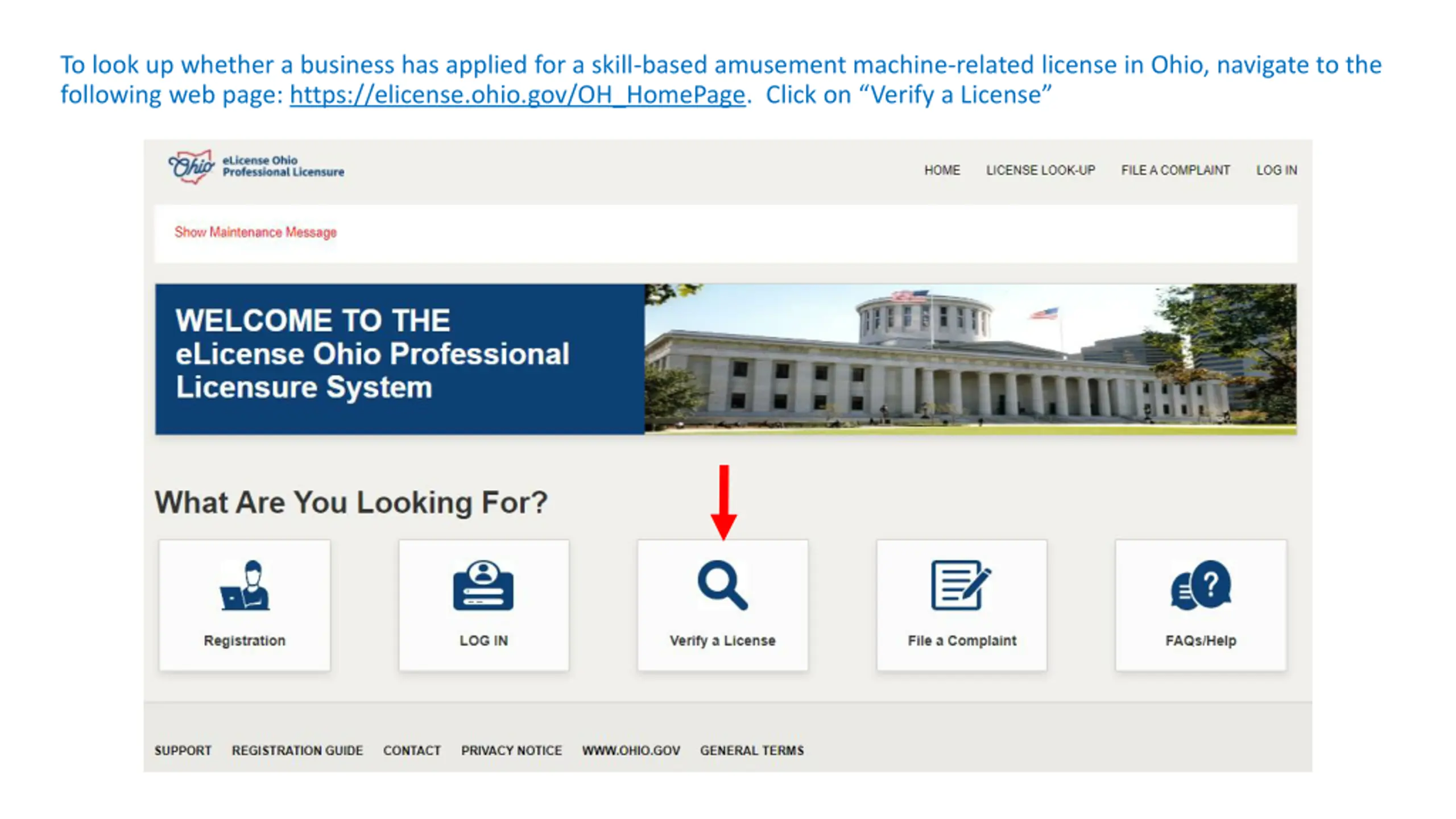Viewport: 1456px width, 819px height.
Task: Click the Verify a License card label
Action: [722, 640]
